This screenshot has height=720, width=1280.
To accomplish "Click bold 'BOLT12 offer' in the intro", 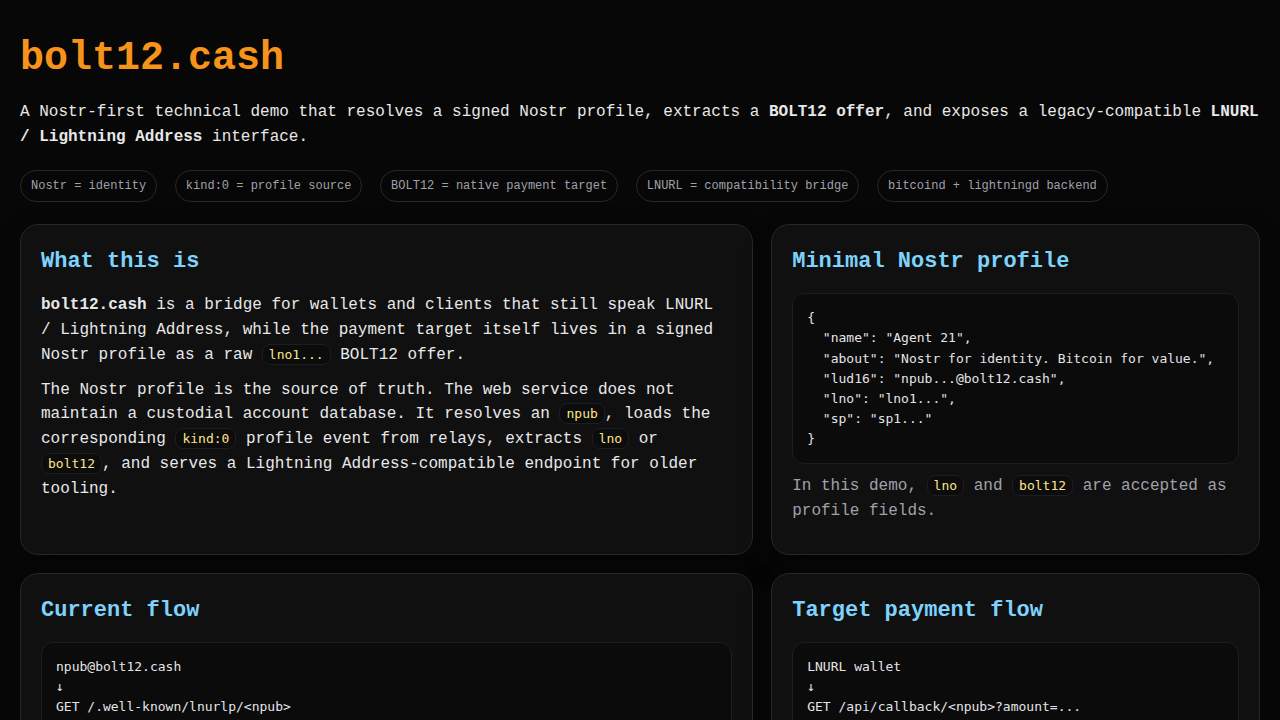I will (x=826, y=111).
